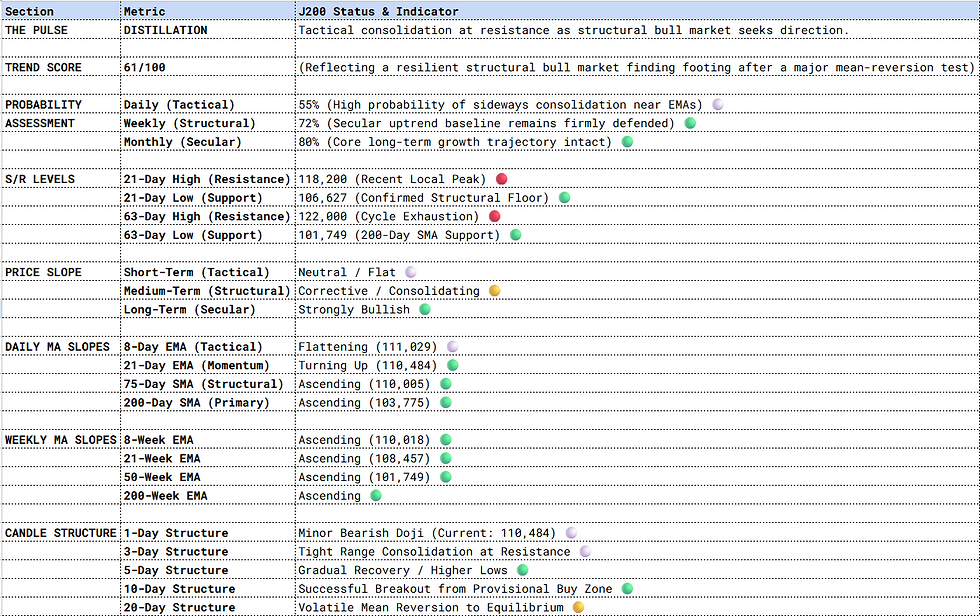Click the Section column header
The width and height of the screenshot is (980, 616).
tap(30, 10)
